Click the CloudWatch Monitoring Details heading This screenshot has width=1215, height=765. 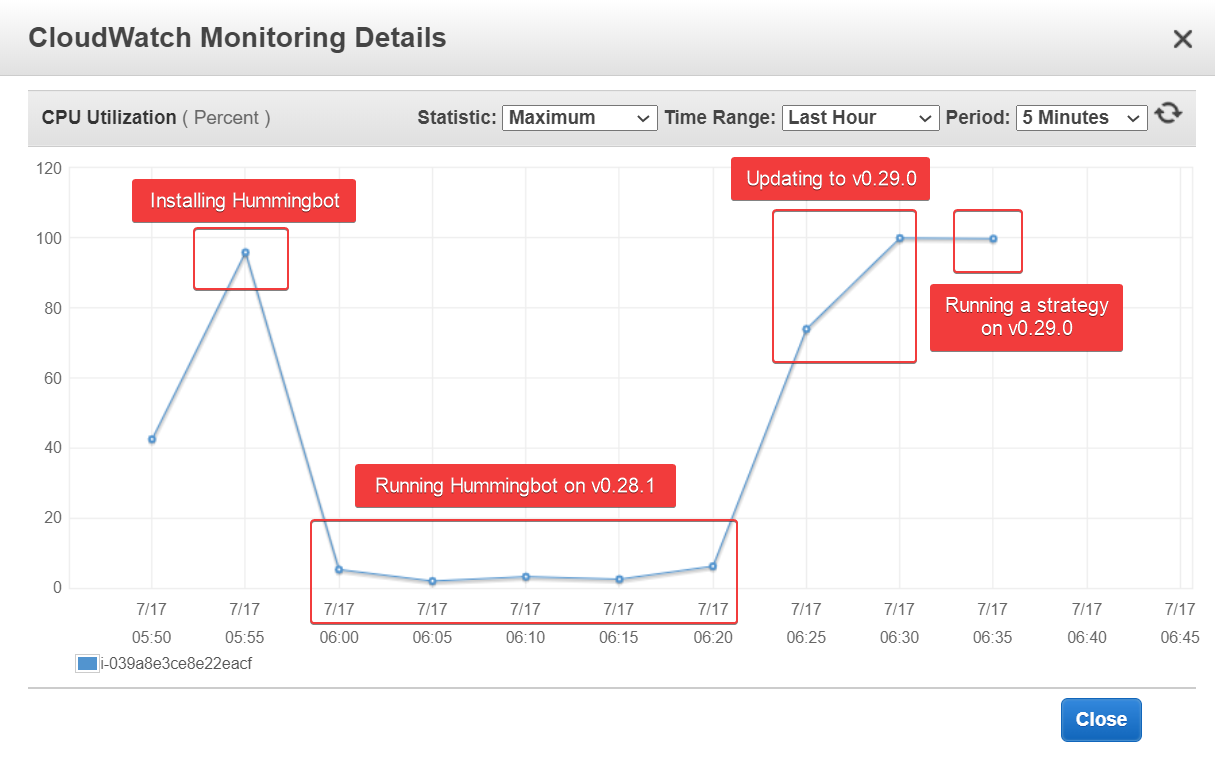click(237, 39)
